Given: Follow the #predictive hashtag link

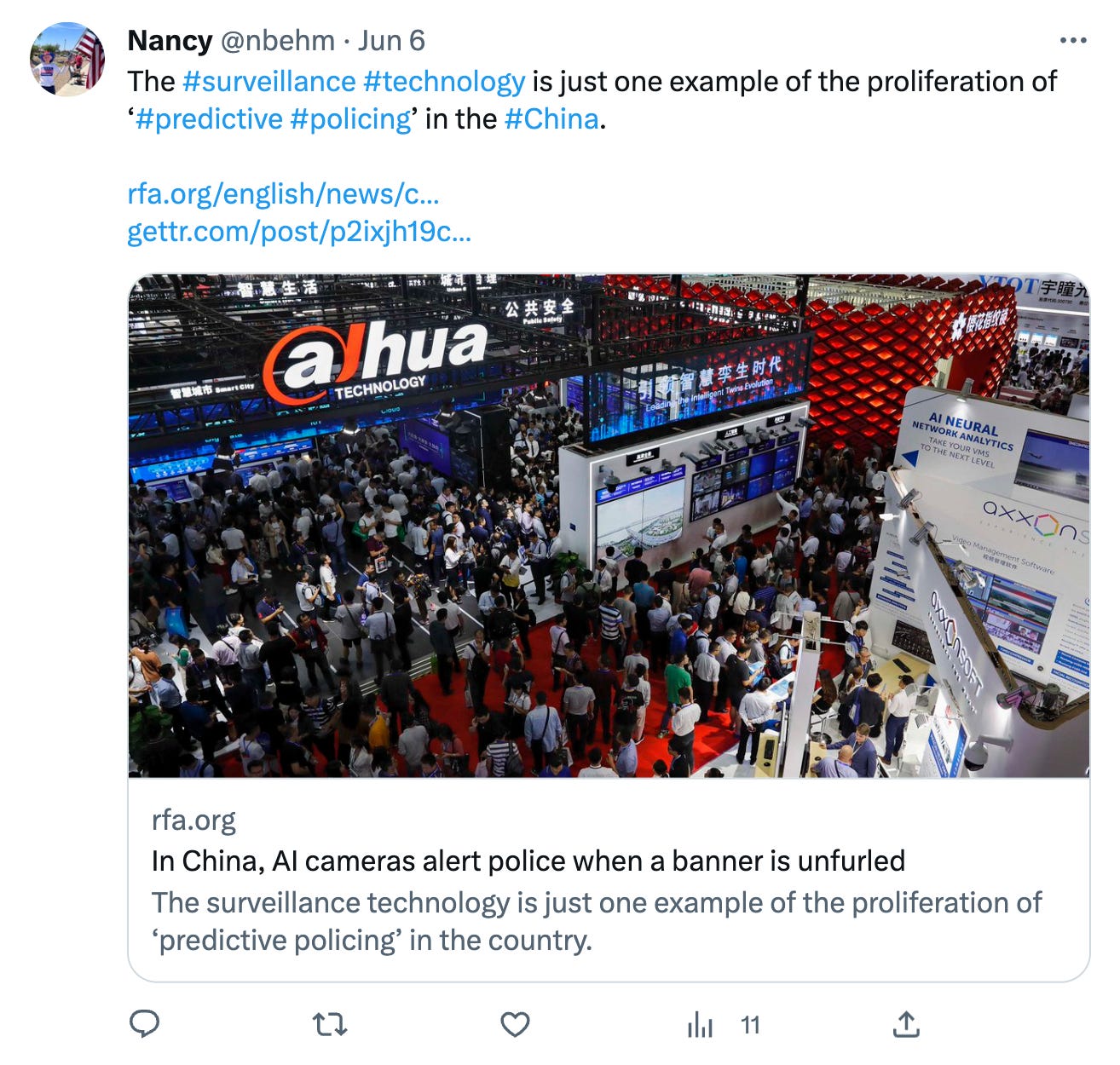Looking at the screenshot, I should click(x=209, y=118).
